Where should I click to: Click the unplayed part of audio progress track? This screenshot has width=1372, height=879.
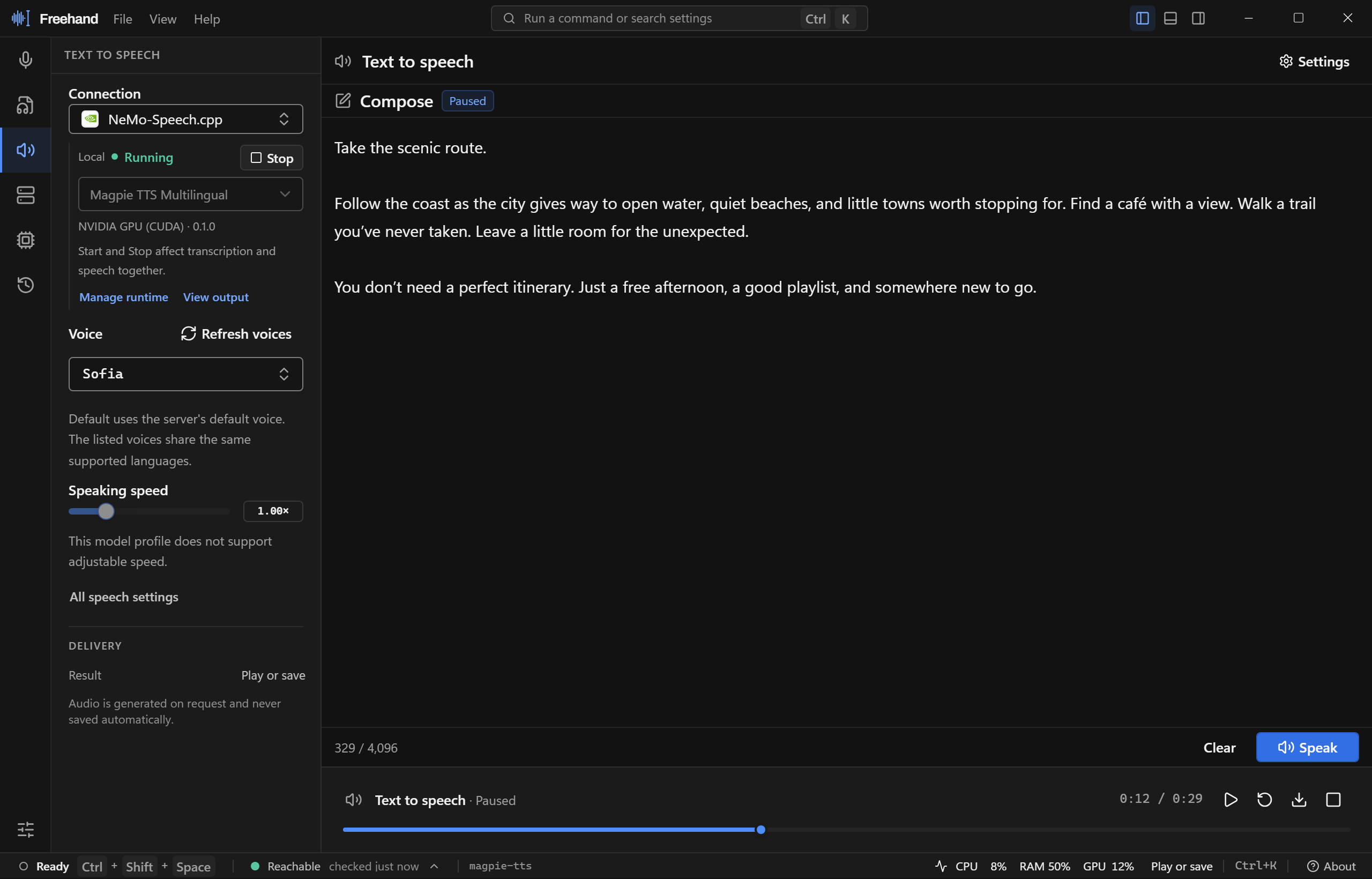tap(1057, 829)
